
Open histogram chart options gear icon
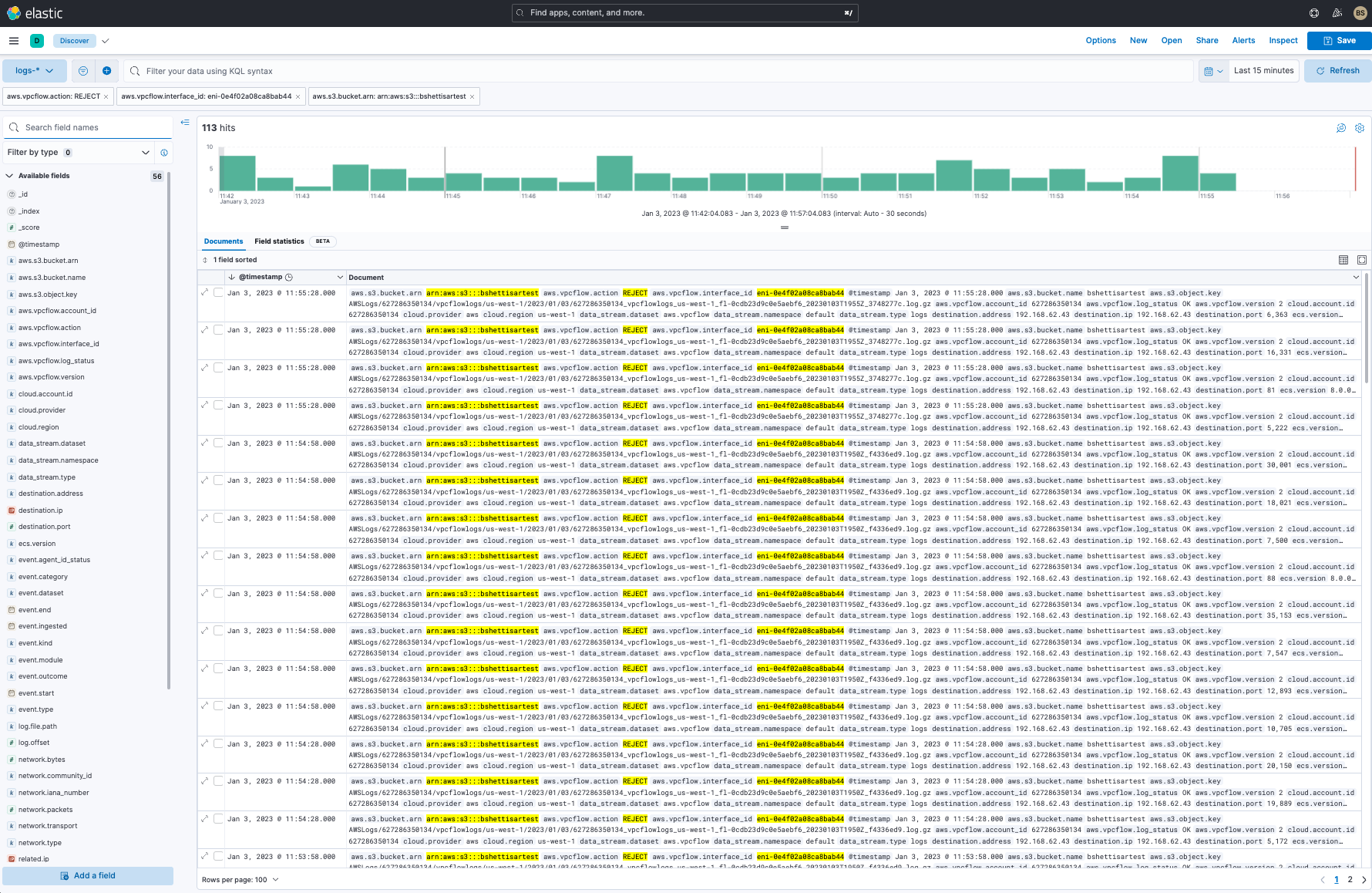click(x=1360, y=128)
